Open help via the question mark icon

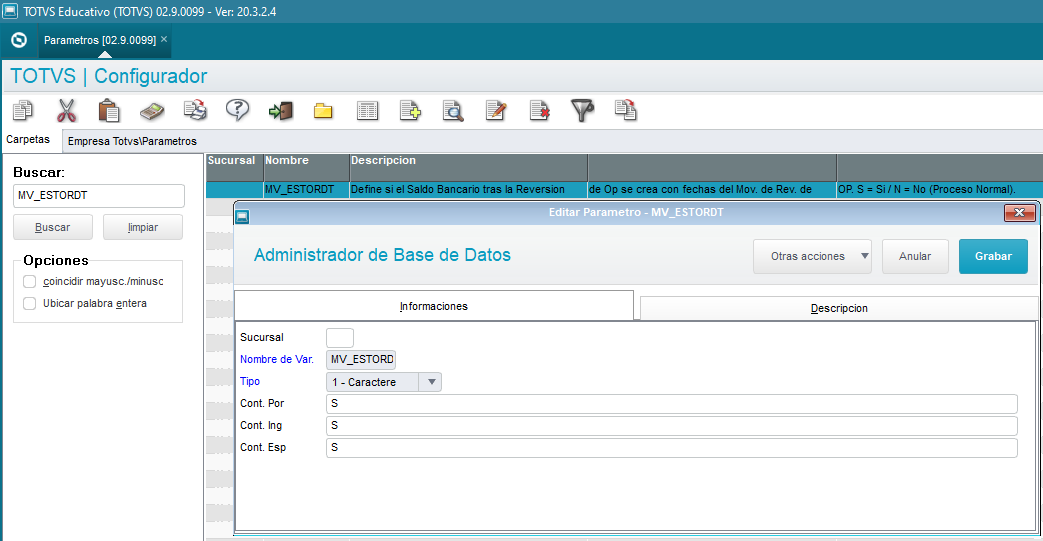pyautogui.click(x=237, y=110)
